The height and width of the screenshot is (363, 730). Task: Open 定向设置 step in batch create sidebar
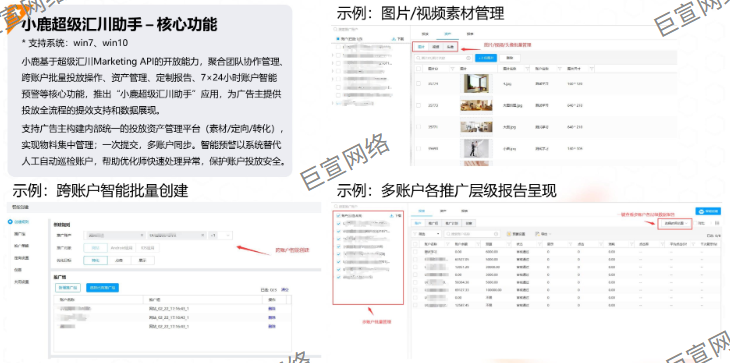[x=21, y=257]
